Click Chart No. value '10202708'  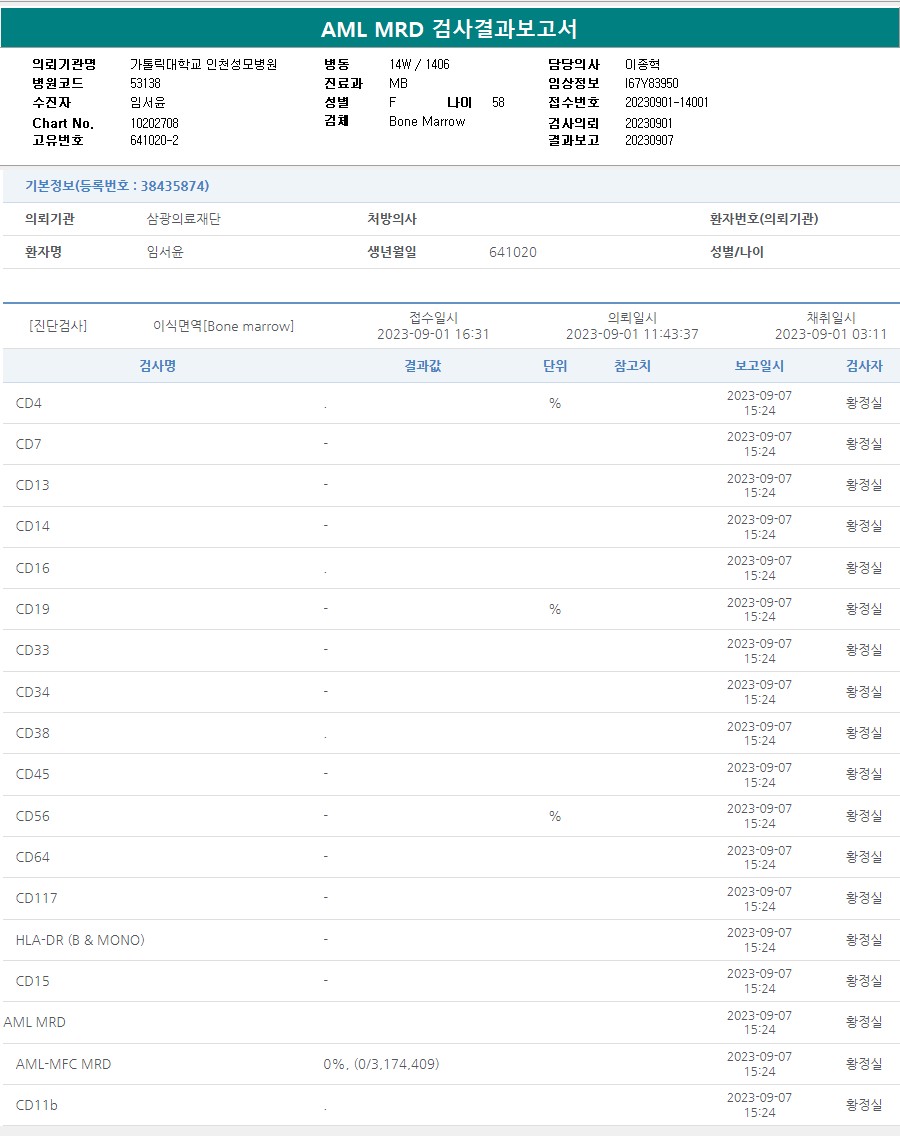pyautogui.click(x=154, y=123)
